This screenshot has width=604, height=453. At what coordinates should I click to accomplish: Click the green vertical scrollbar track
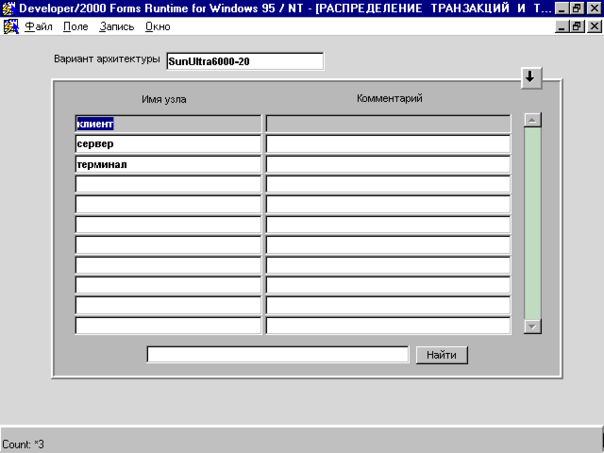click(532, 223)
